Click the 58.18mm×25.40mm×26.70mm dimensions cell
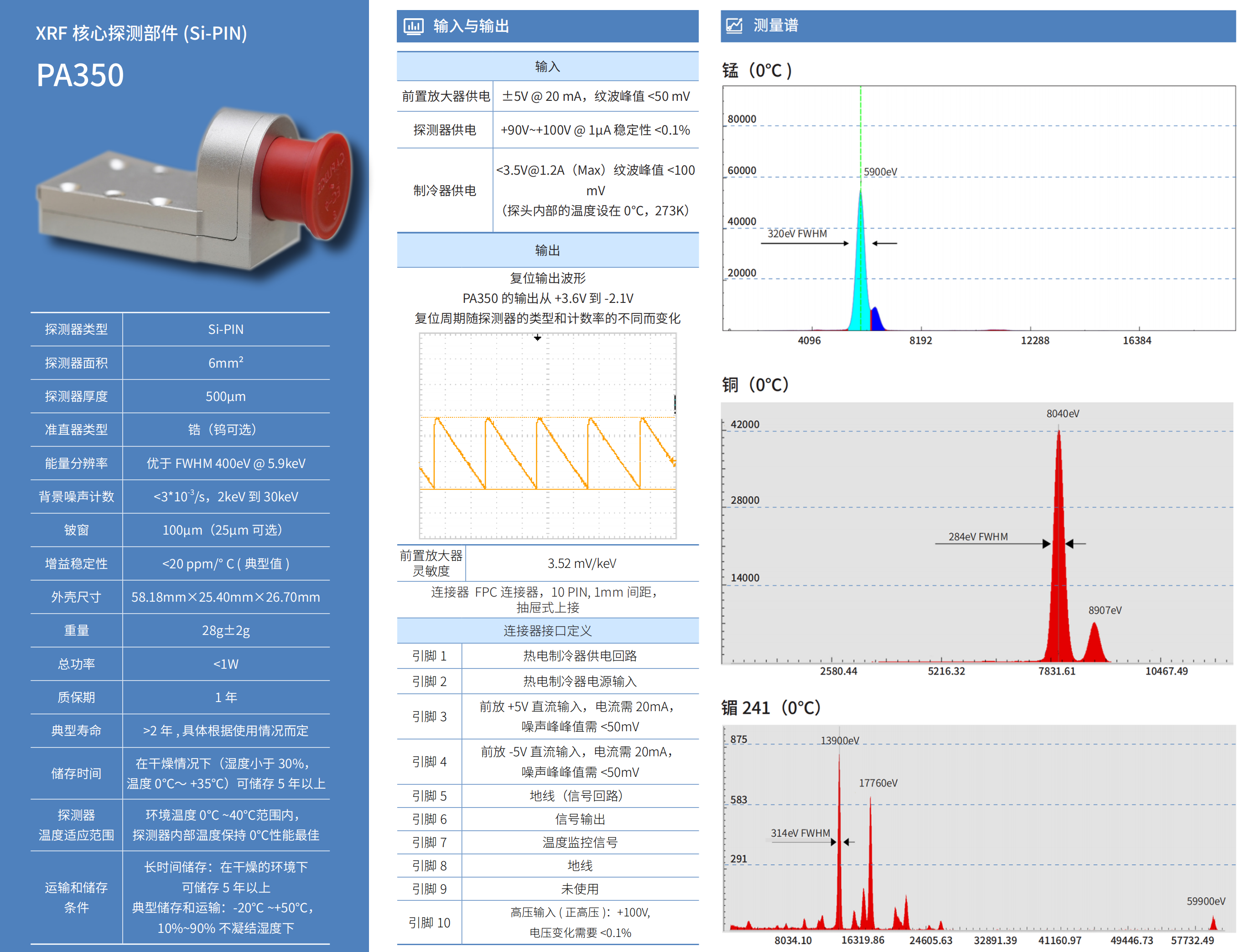Screen dimensions: 1247x952 pos(225,597)
